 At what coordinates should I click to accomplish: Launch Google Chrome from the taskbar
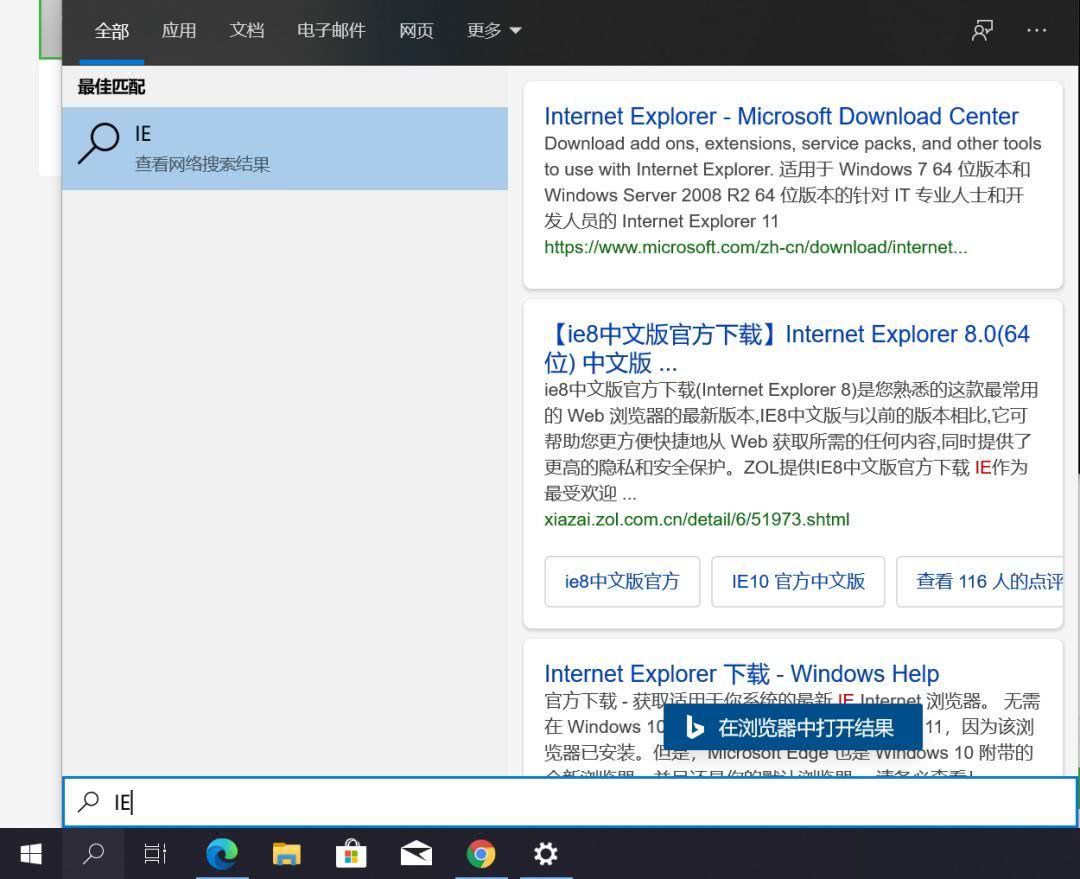481,854
